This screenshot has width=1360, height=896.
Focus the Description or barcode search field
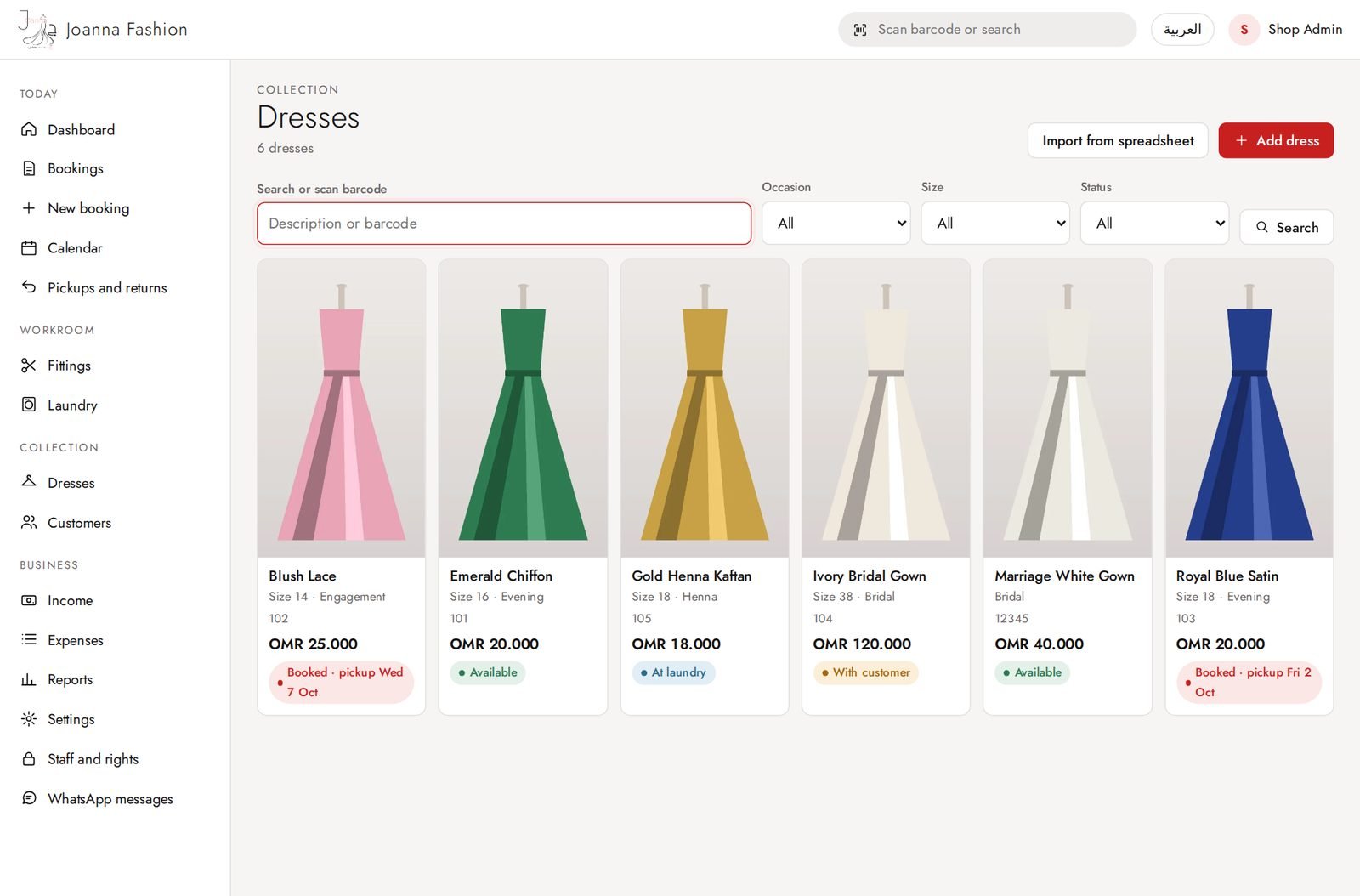(x=504, y=223)
